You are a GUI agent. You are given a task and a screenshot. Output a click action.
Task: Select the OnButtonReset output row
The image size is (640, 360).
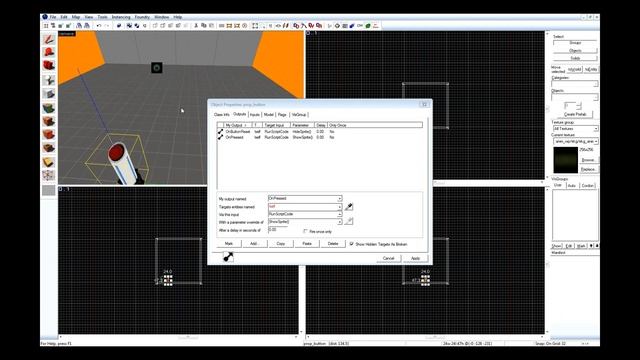320,132
